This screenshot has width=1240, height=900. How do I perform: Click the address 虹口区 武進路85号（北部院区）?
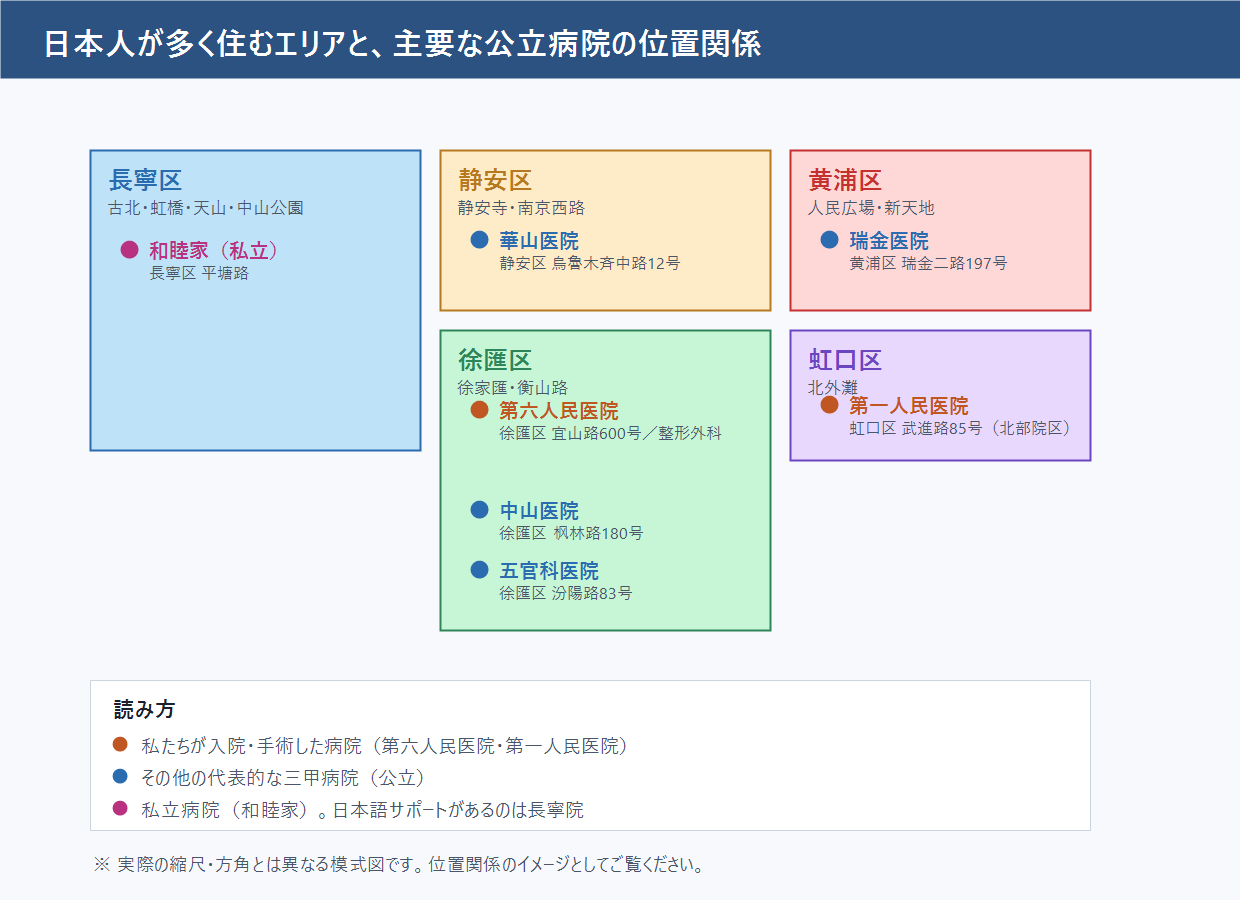click(x=962, y=428)
